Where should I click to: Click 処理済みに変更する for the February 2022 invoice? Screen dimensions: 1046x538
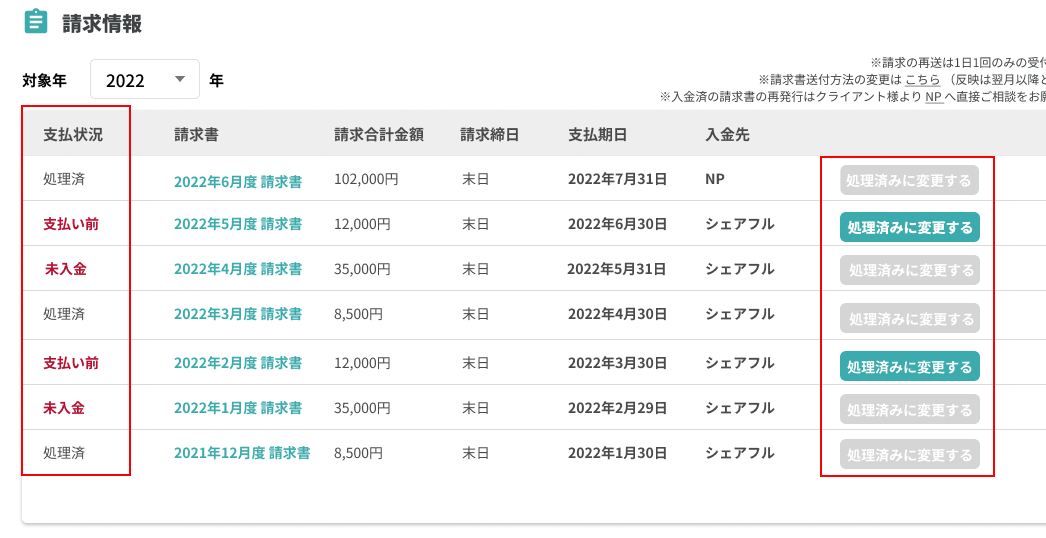[x=909, y=367]
